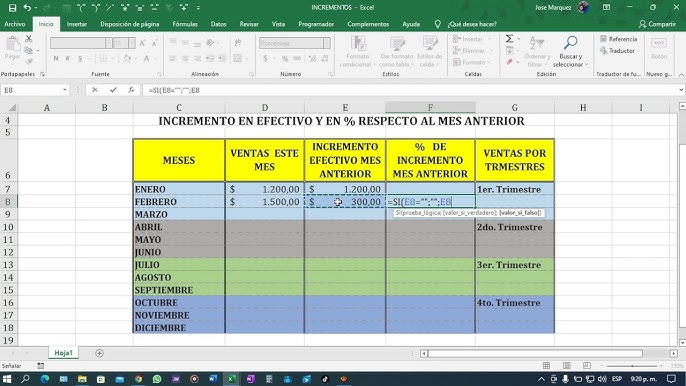Collapse the ribbon with the up arrow
This screenshot has height=386, width=686.
(681, 75)
